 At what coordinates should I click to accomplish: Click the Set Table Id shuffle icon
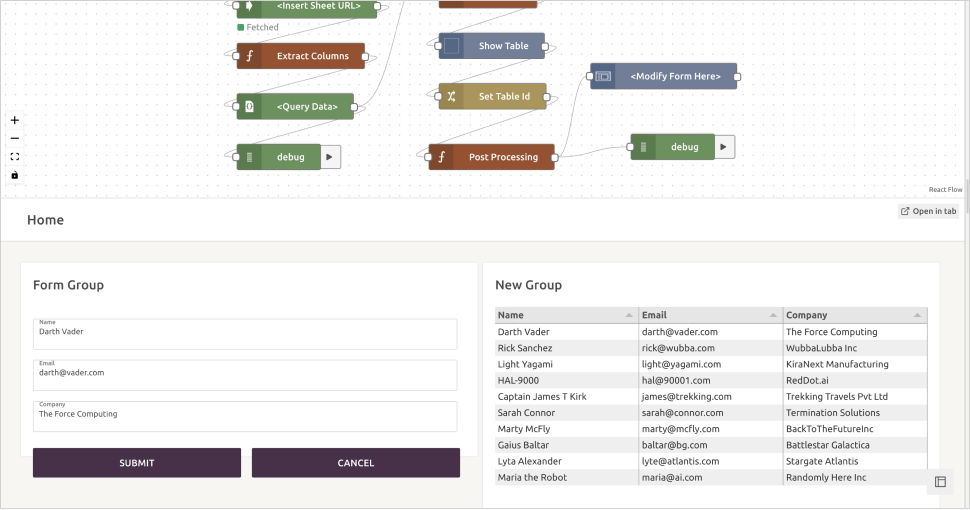click(451, 97)
